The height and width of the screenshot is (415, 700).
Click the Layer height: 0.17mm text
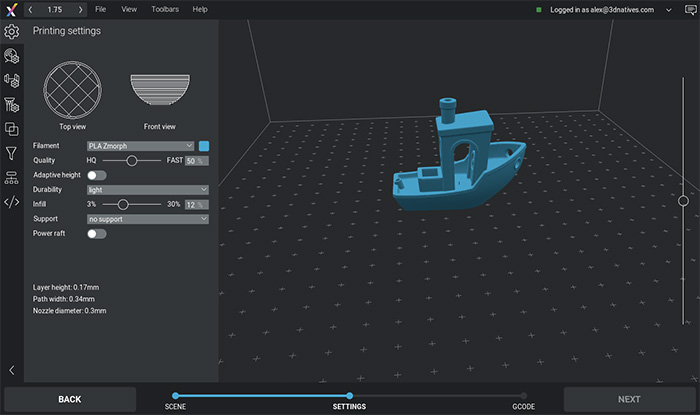click(66, 287)
